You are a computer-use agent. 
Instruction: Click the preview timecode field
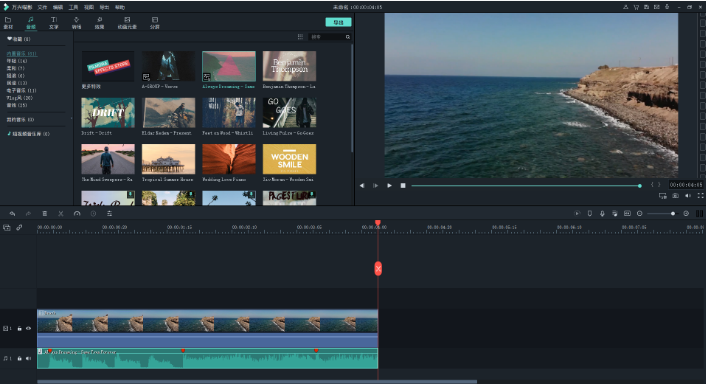(x=685, y=185)
